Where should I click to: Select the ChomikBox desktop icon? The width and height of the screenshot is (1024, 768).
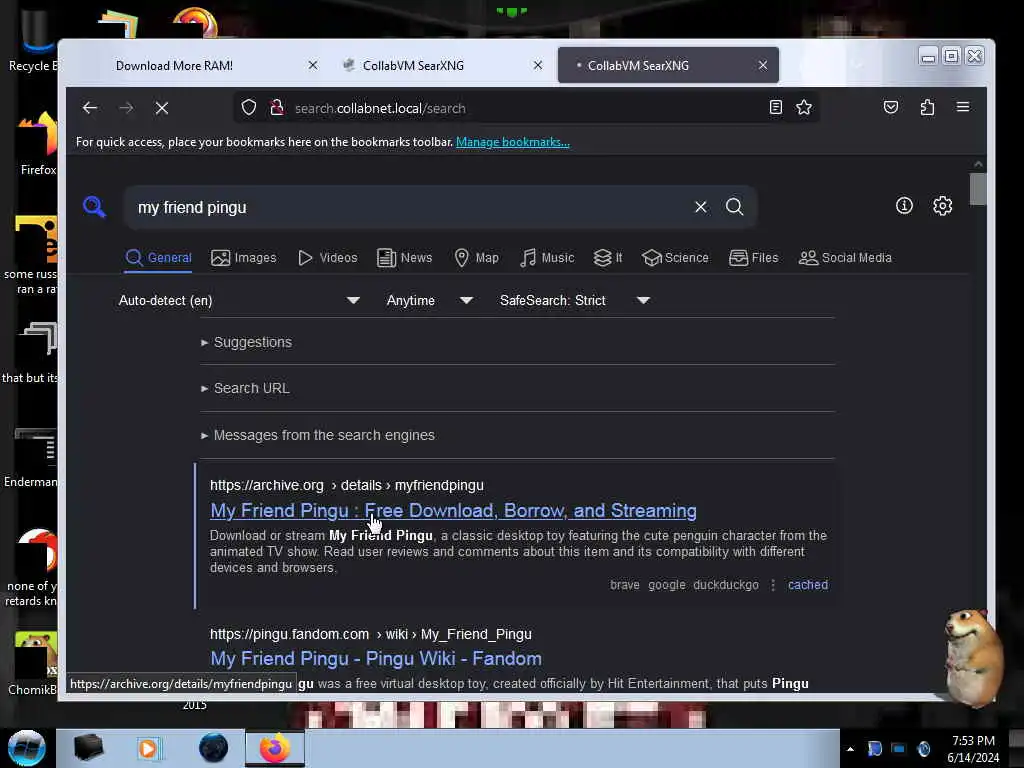click(34, 663)
